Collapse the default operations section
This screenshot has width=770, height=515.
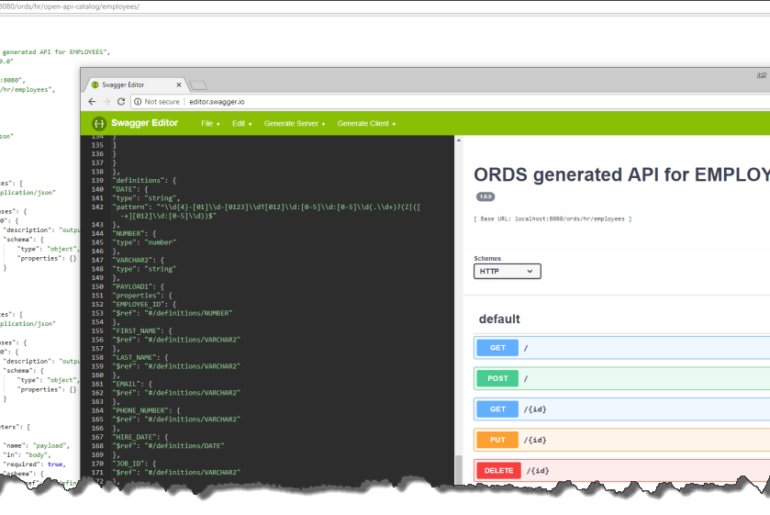pyautogui.click(x=499, y=319)
